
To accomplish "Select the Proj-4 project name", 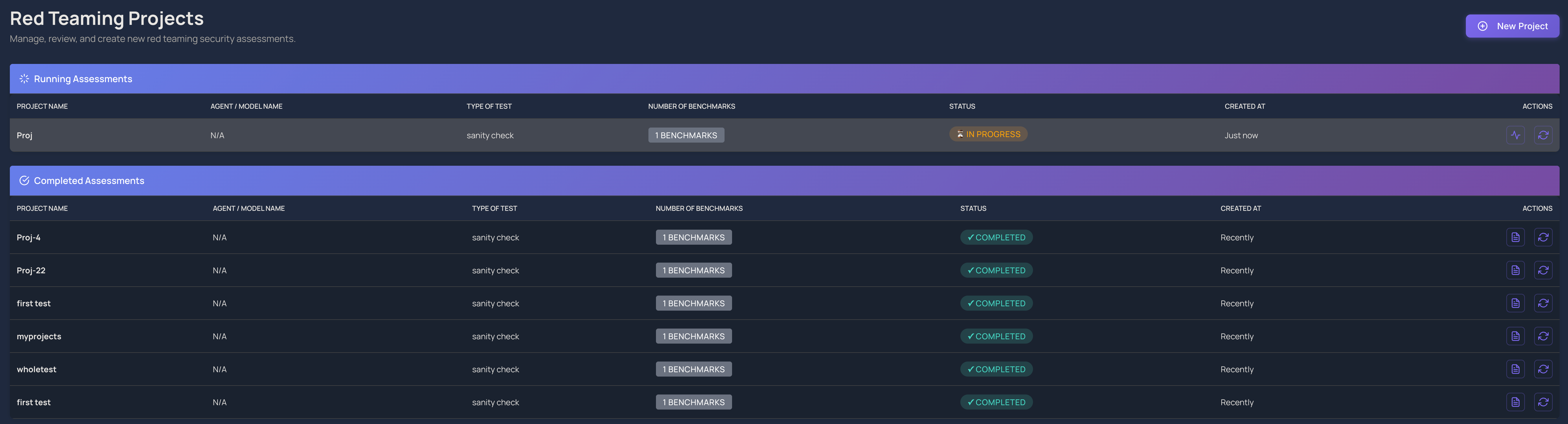I will [x=29, y=238].
